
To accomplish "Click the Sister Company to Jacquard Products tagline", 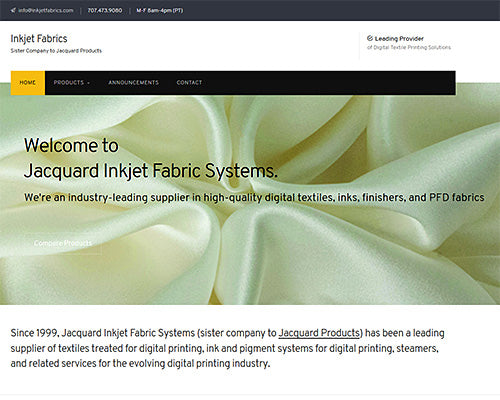I will 56,51.
